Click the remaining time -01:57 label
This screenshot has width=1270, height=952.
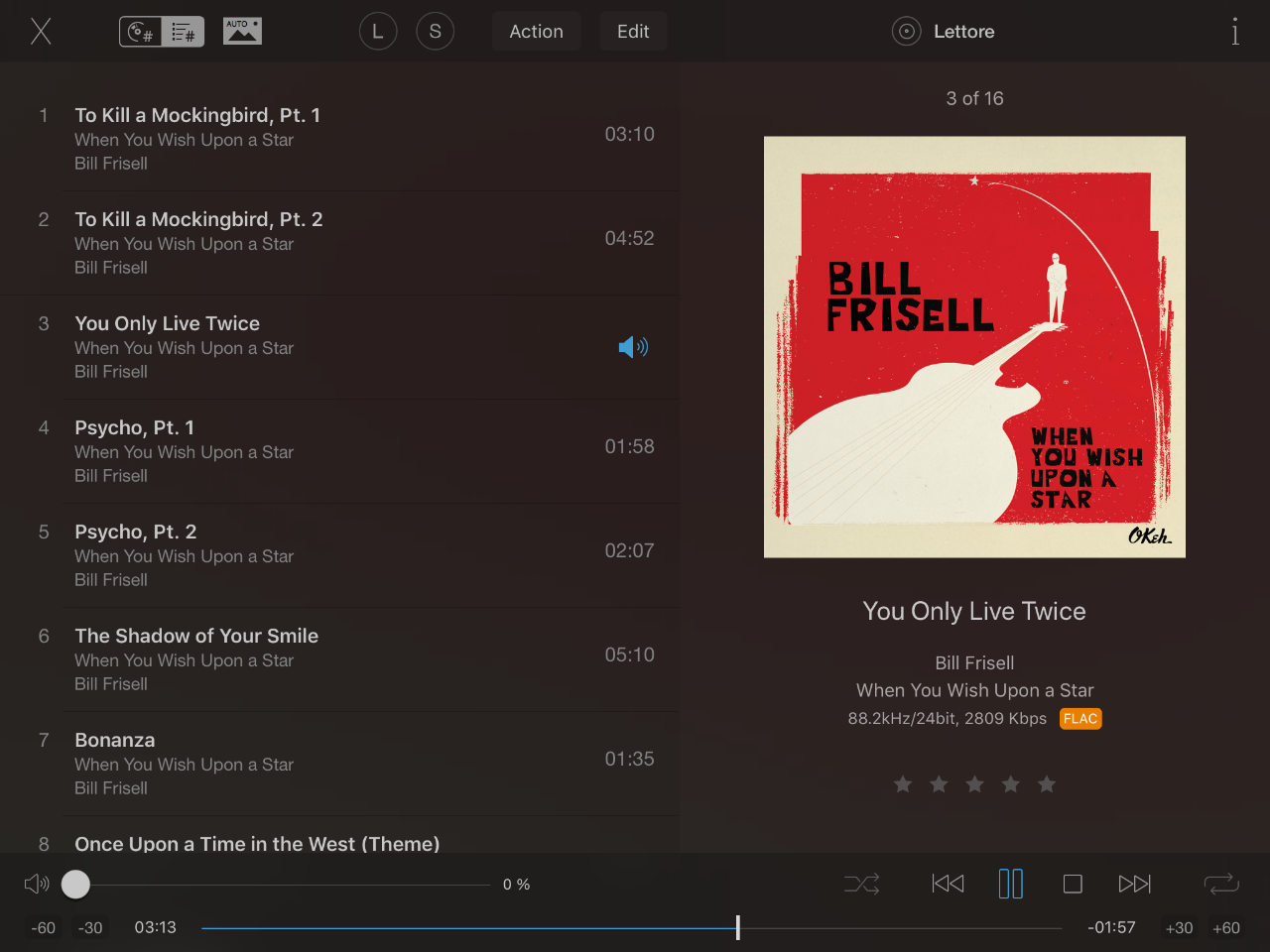point(1111,928)
